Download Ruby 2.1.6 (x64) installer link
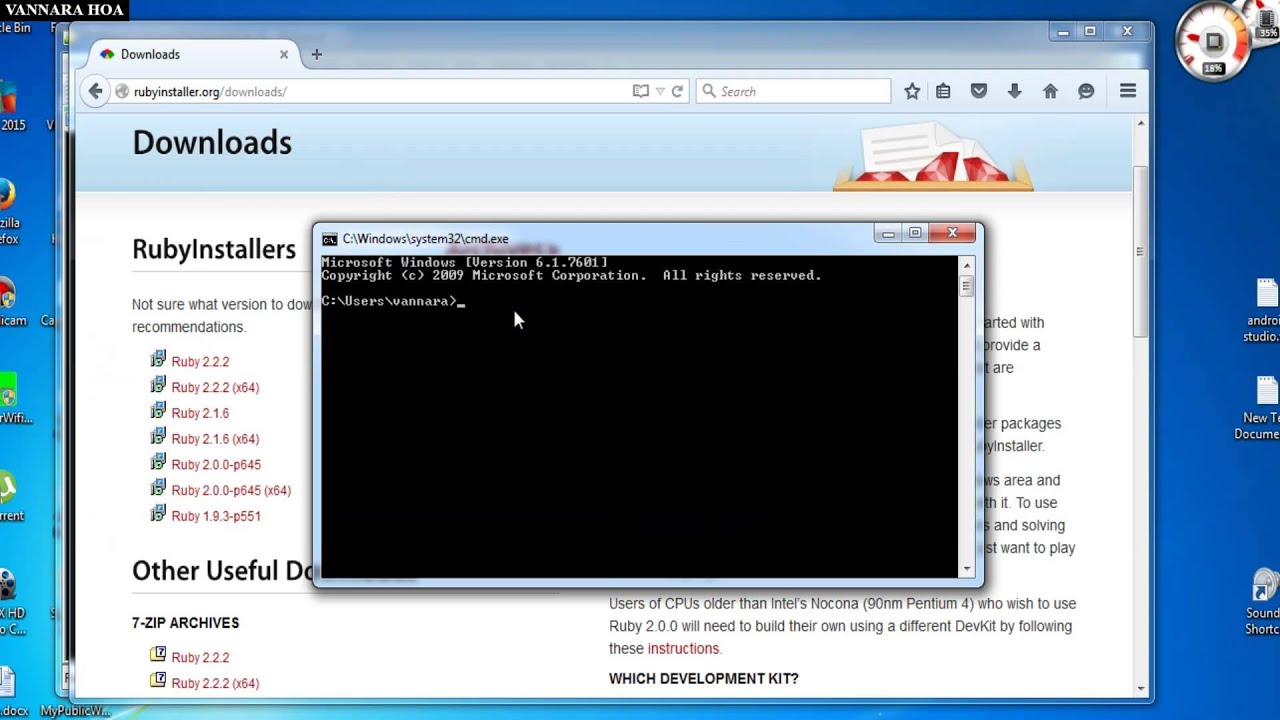Image resolution: width=1280 pixels, height=720 pixels. pyautogui.click(x=215, y=439)
